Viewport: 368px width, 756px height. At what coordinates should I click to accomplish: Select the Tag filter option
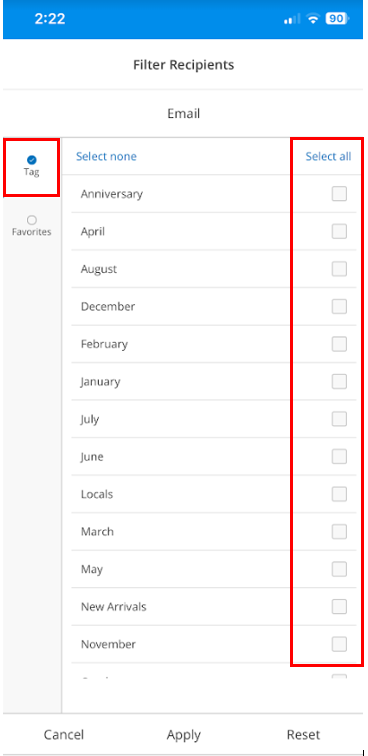click(32, 165)
